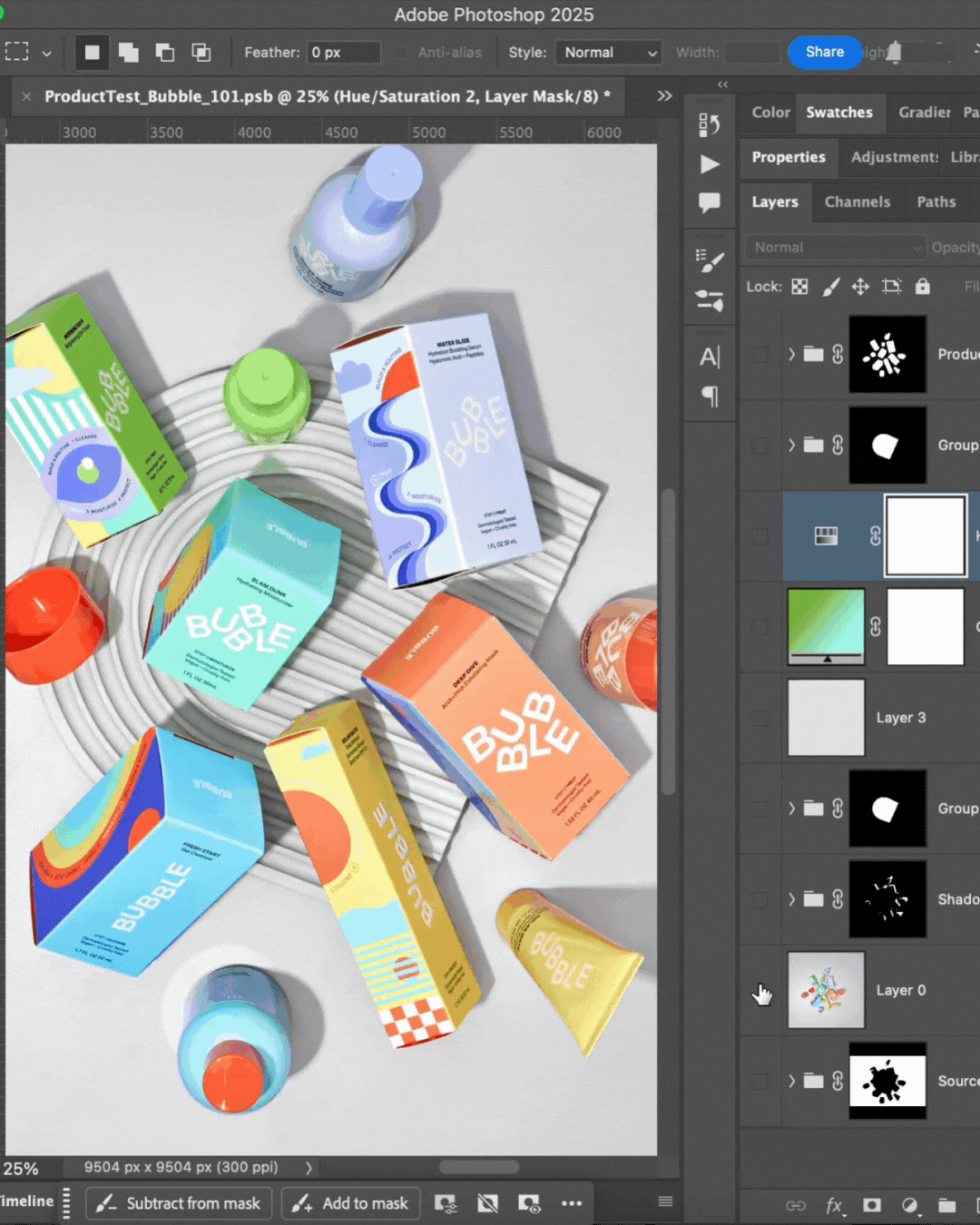Toggle visibility of Layer 0
This screenshot has height=1225, width=980.
761,991
